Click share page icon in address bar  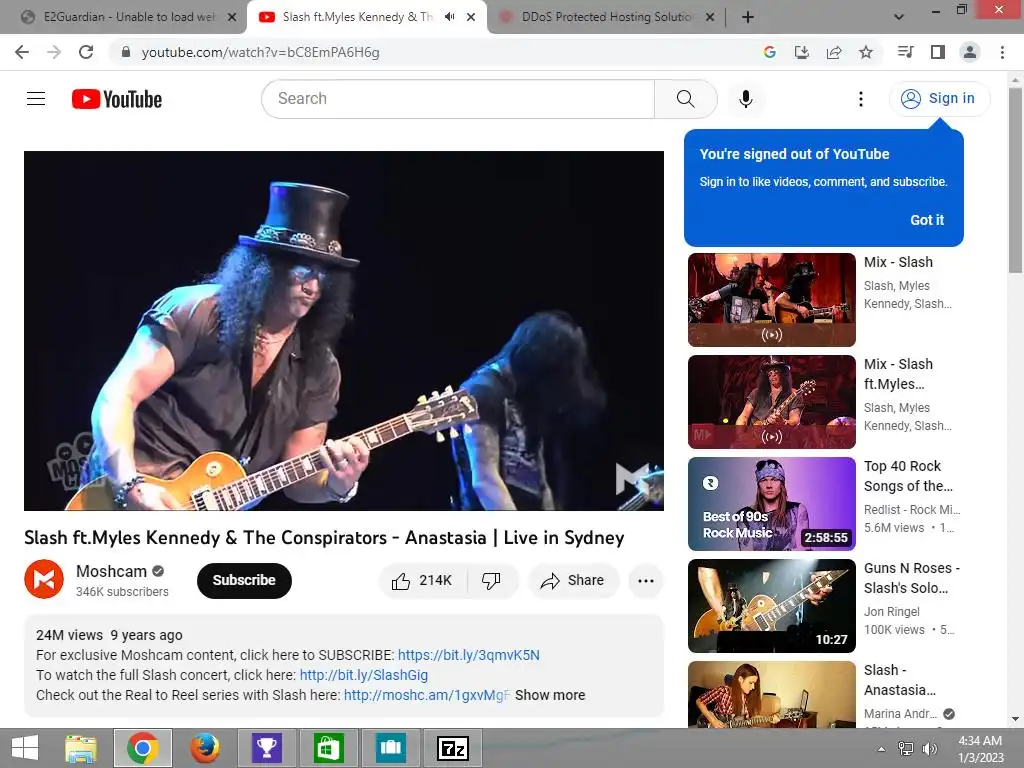tap(834, 52)
